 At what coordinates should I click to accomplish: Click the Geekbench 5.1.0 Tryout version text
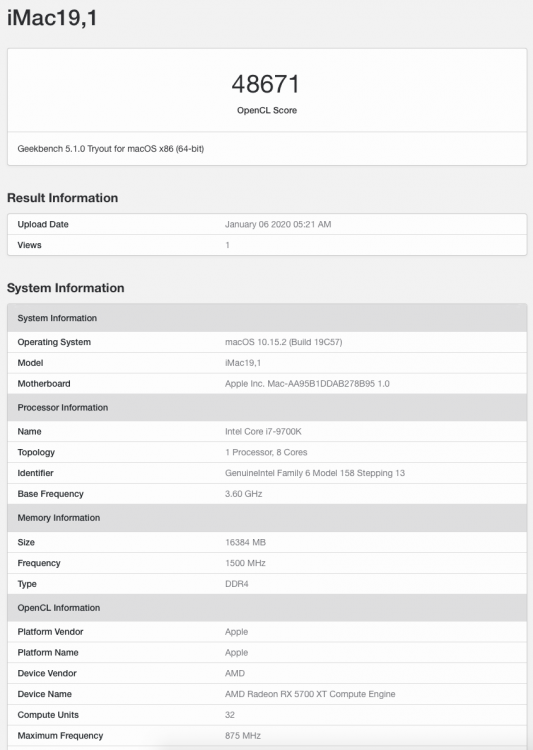click(x=111, y=149)
